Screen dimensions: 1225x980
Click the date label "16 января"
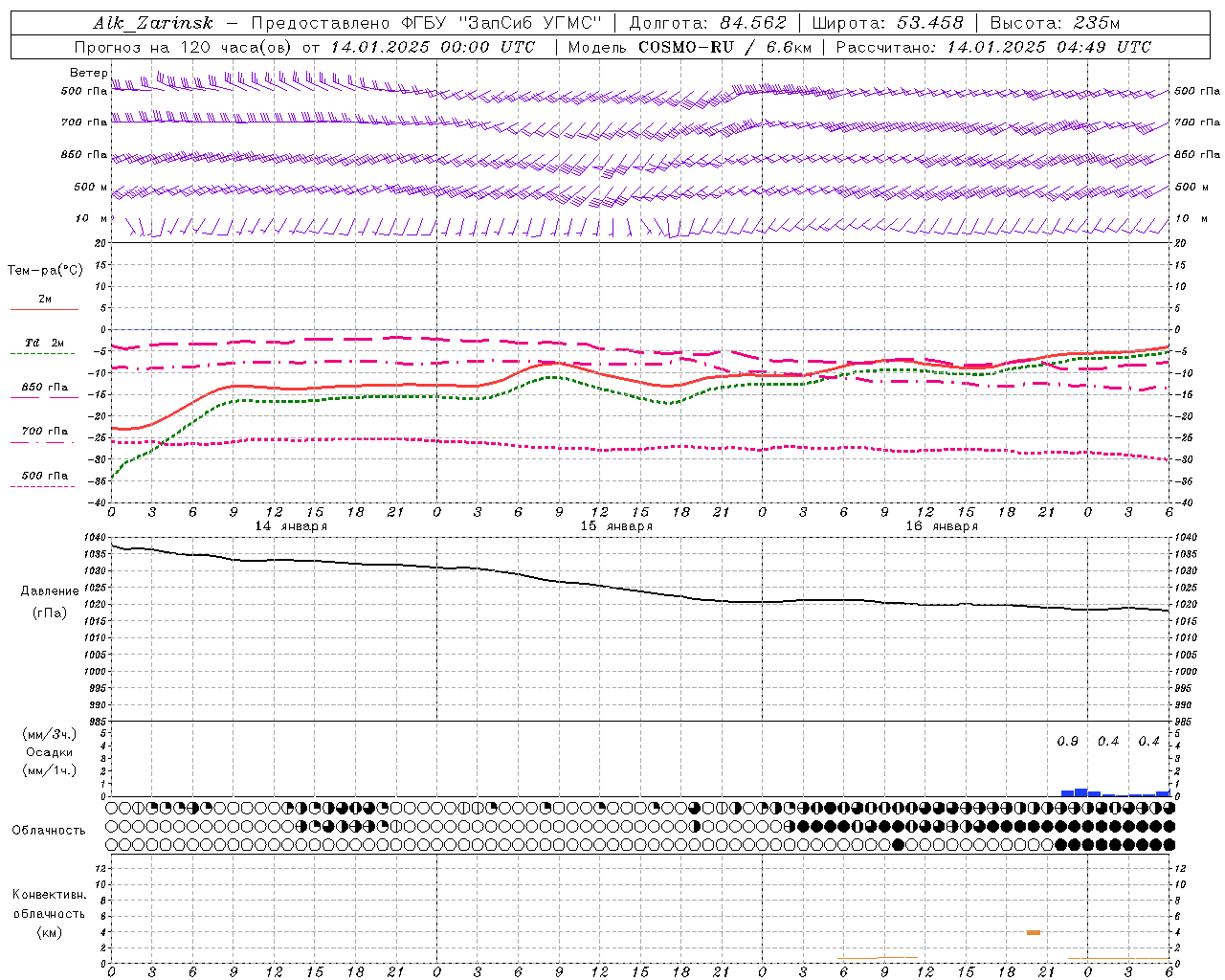[942, 526]
